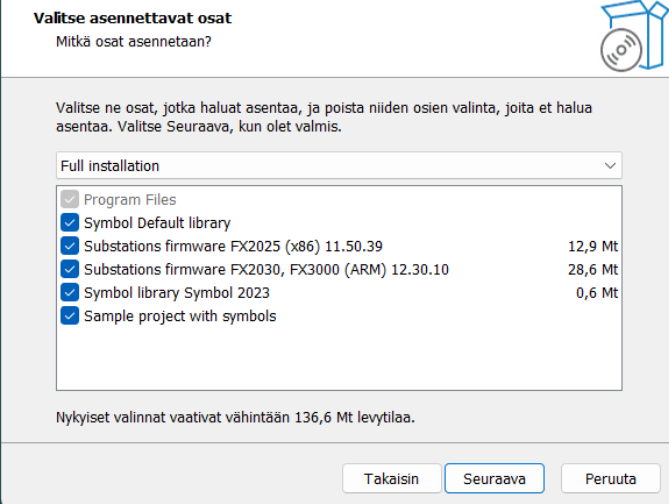This screenshot has height=504, width=669.
Task: Cancel setup with the Peruuta button
Action: tap(610, 478)
